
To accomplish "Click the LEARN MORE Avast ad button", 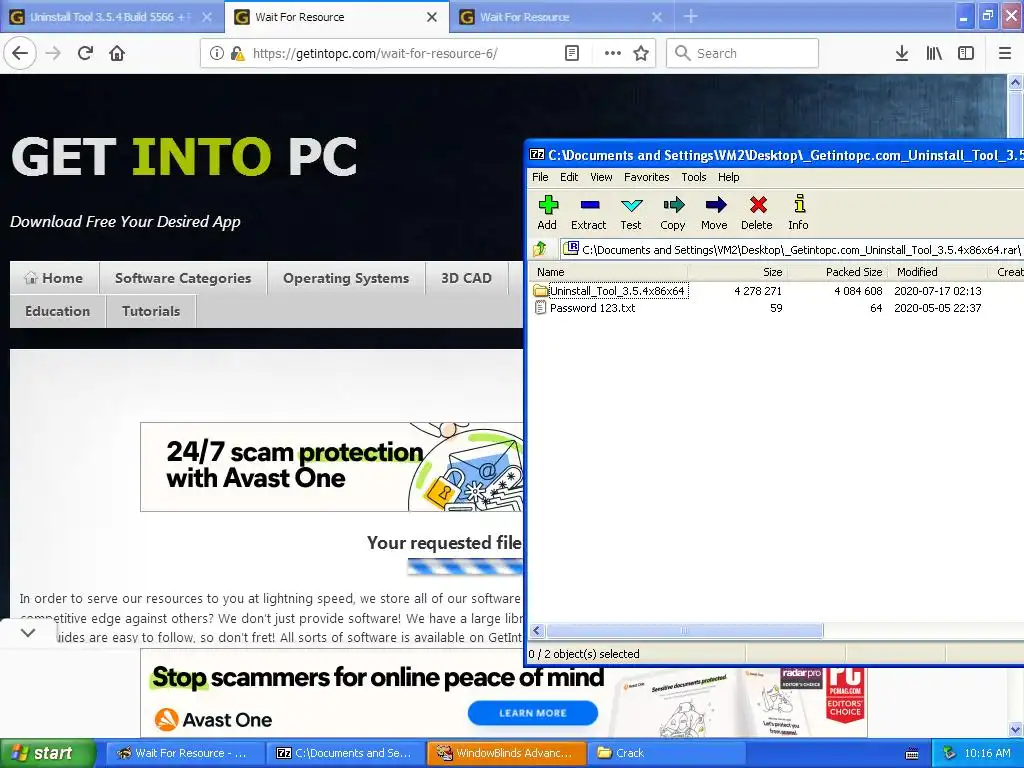I will [x=532, y=713].
